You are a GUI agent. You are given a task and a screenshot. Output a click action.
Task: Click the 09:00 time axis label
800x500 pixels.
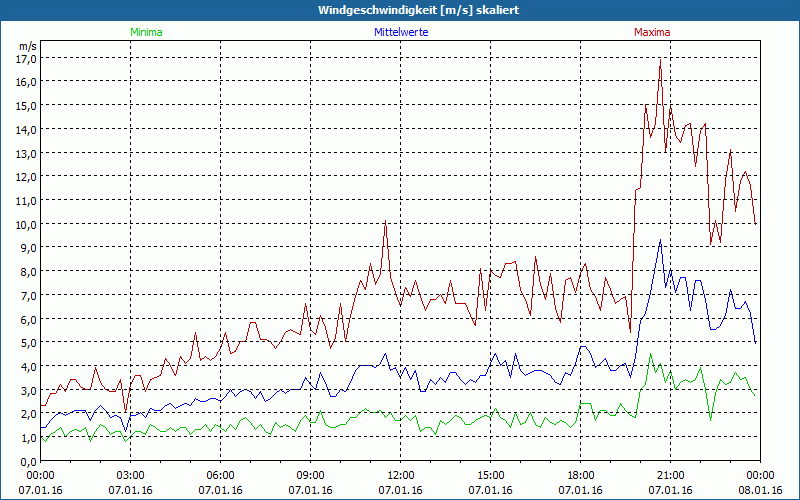pos(310,475)
